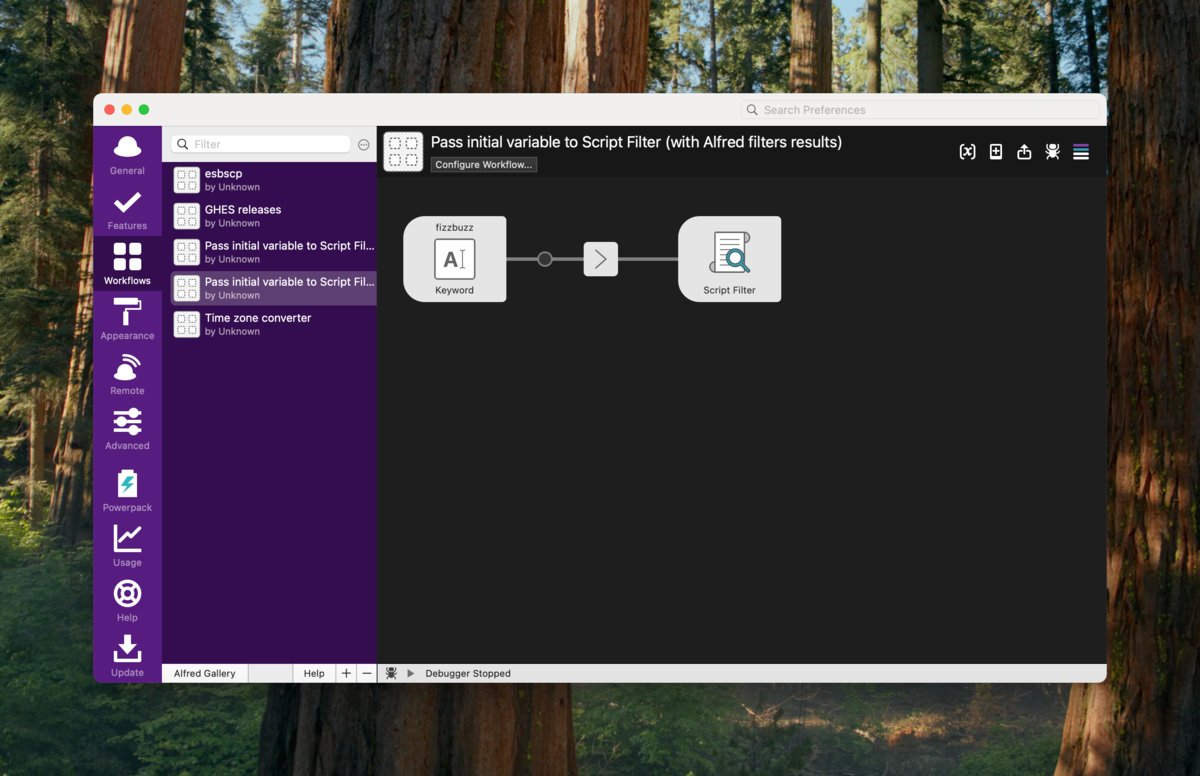
Task: Click the workflow Filter search field
Action: (x=261, y=144)
